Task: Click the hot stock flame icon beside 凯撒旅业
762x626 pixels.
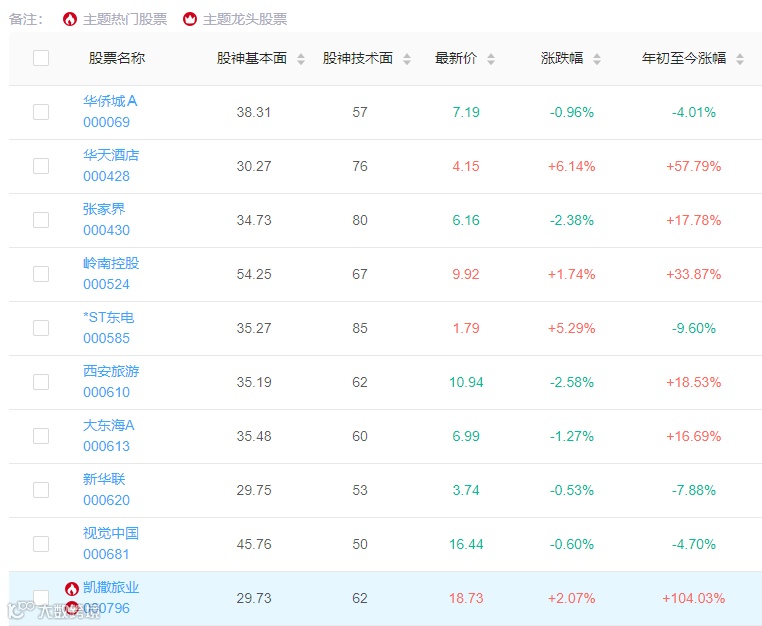Action: click(72, 589)
